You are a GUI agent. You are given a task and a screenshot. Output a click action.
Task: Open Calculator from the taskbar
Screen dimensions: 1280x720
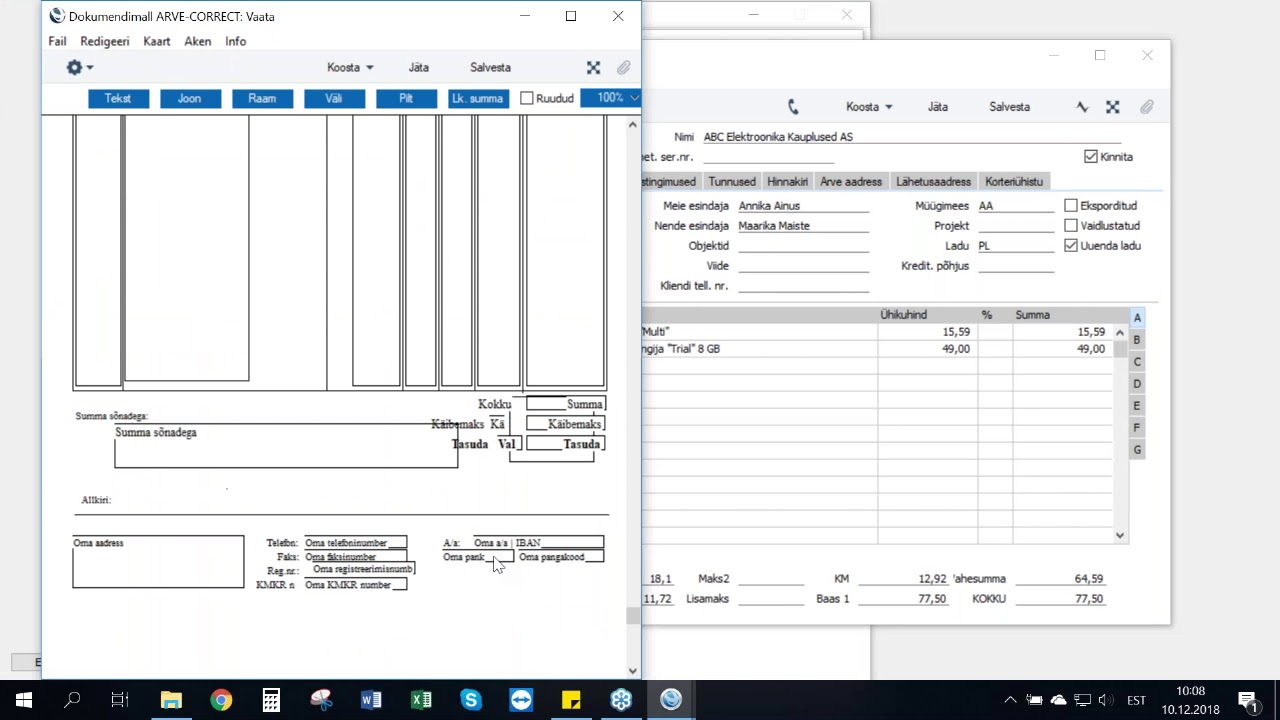click(271, 700)
